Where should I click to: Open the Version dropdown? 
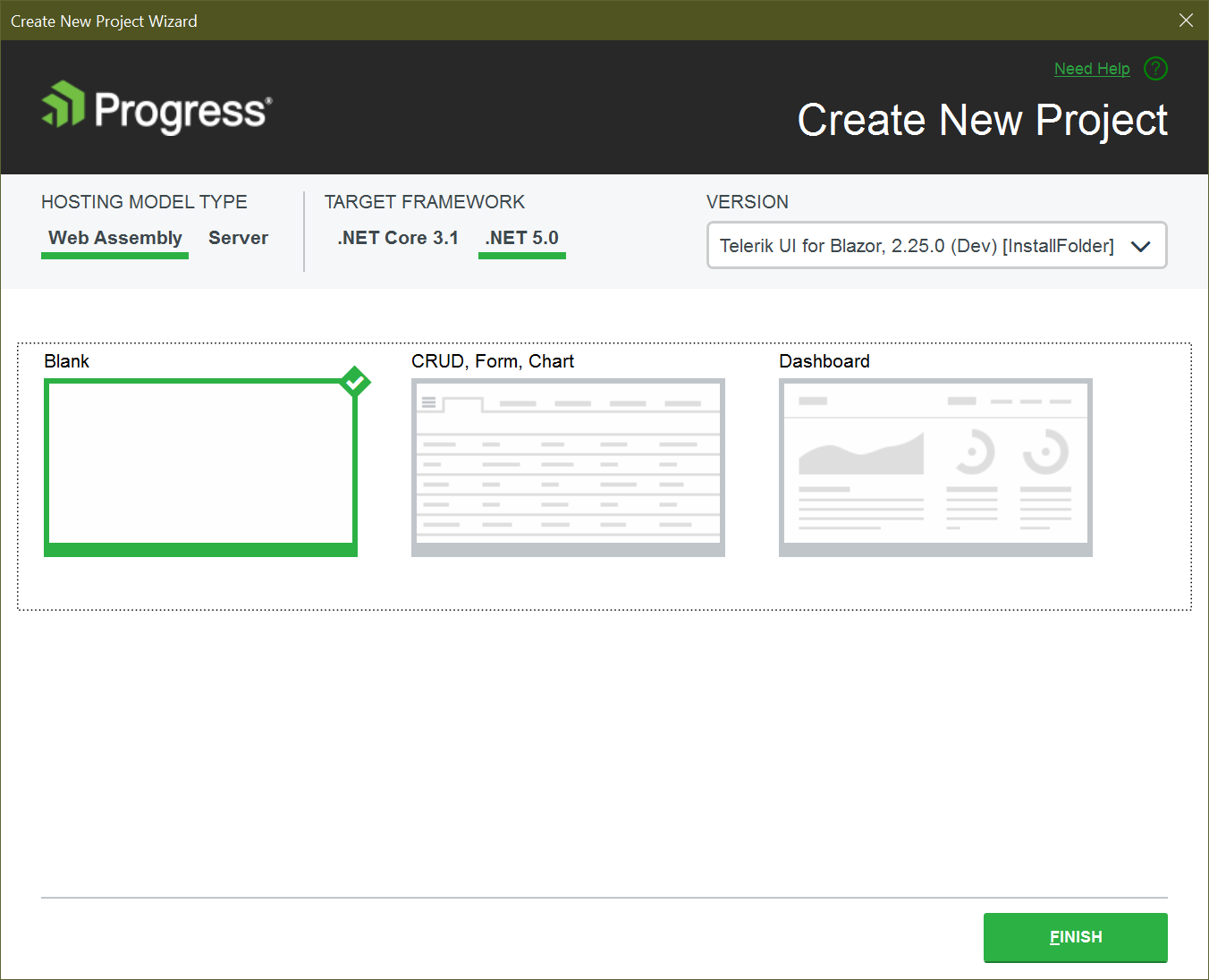tap(936, 245)
